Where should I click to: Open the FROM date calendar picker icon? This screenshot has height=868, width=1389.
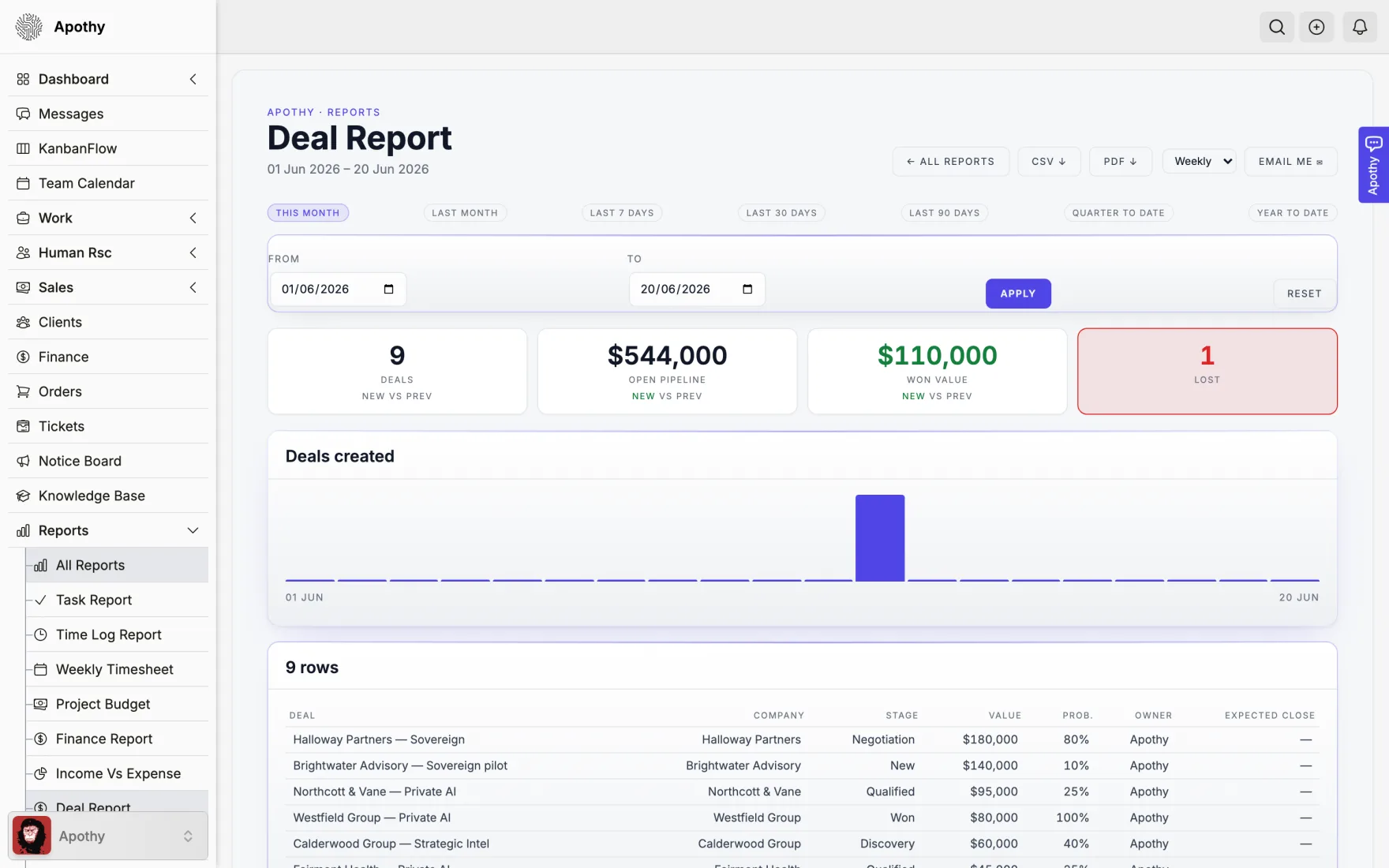point(388,289)
